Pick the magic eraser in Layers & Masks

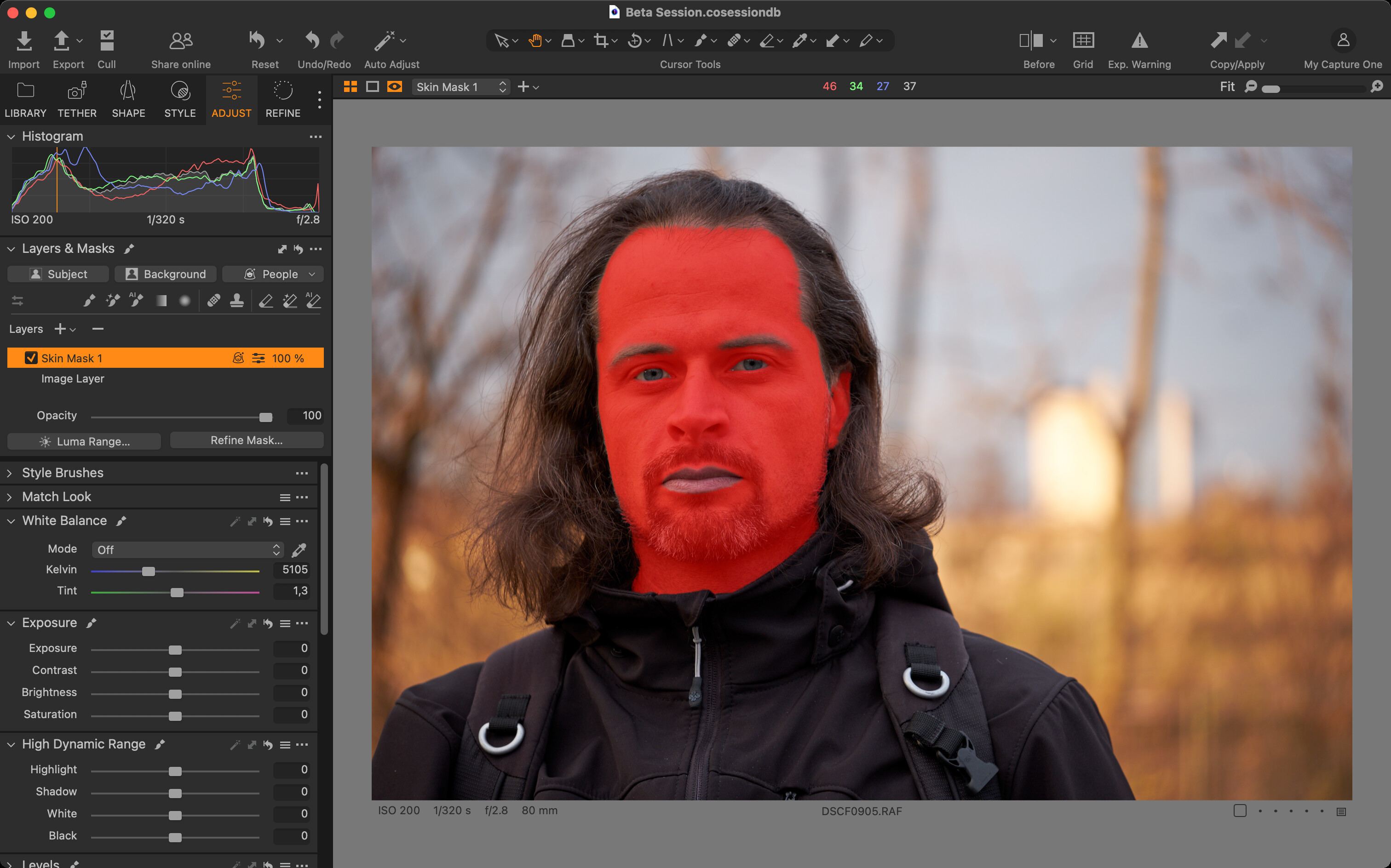(290, 300)
